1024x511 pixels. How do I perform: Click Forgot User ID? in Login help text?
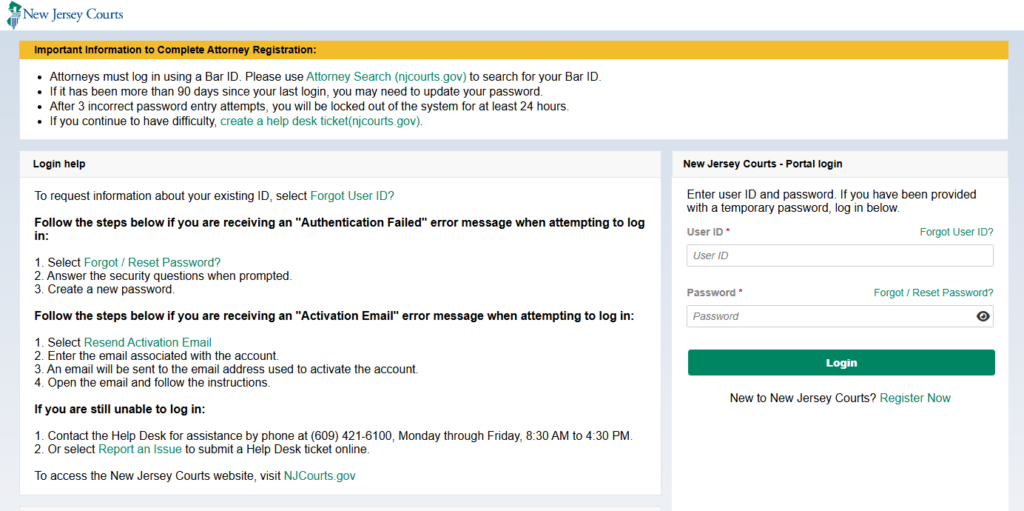pyautogui.click(x=359, y=196)
